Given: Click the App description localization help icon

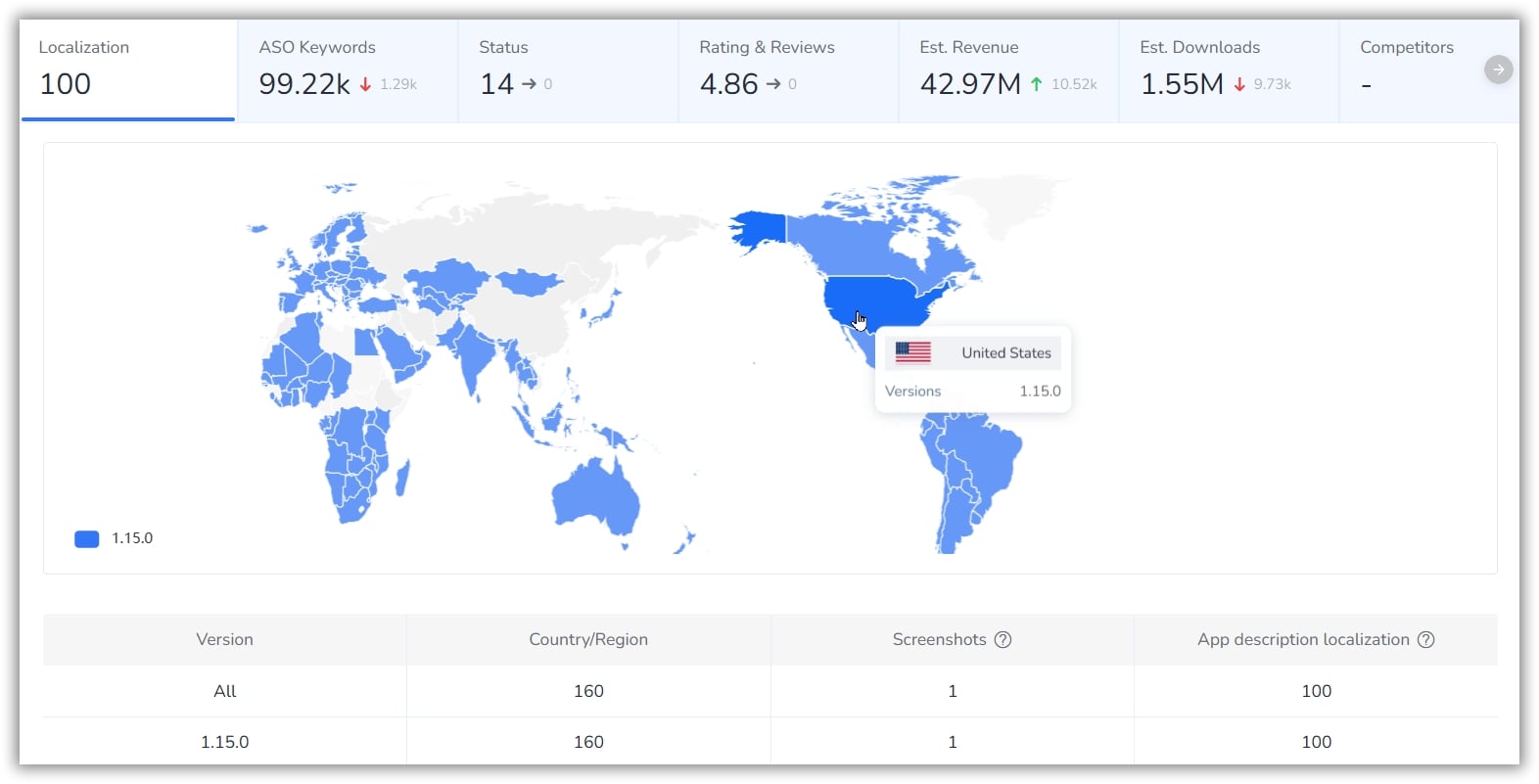Looking at the screenshot, I should click(1425, 640).
